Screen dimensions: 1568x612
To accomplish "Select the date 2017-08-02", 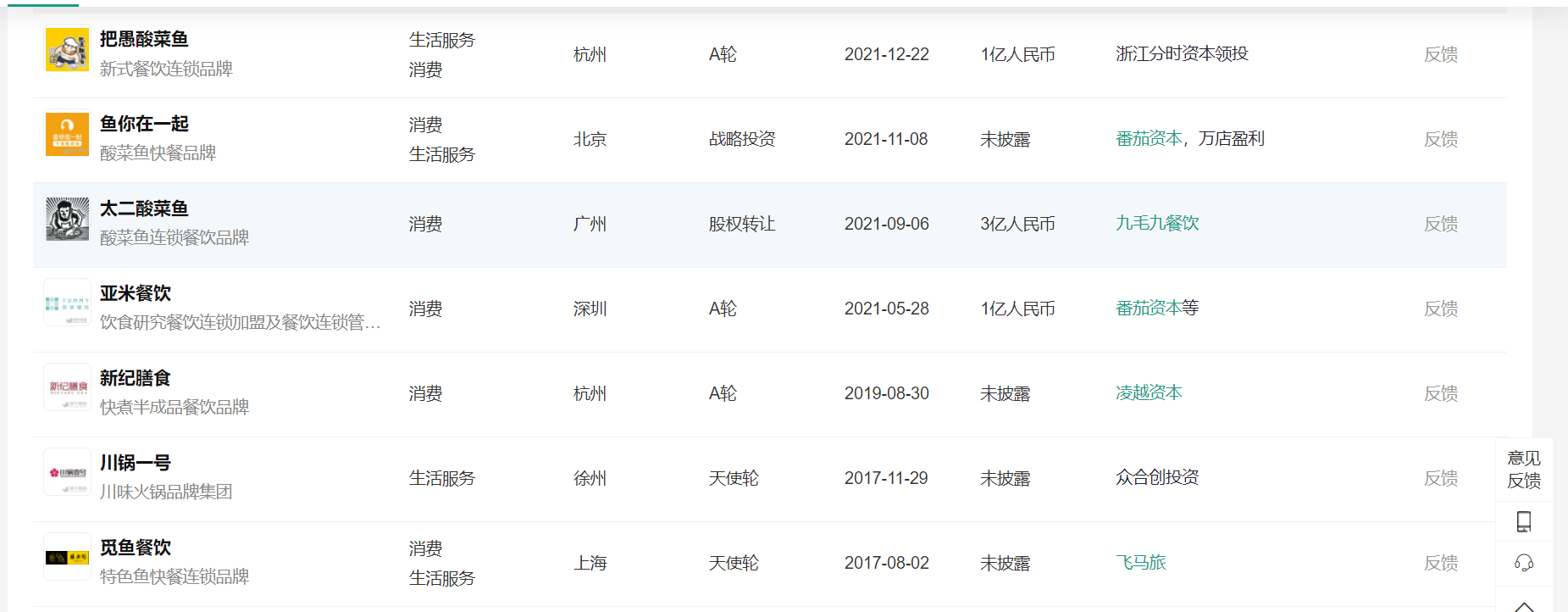I will (x=887, y=563).
